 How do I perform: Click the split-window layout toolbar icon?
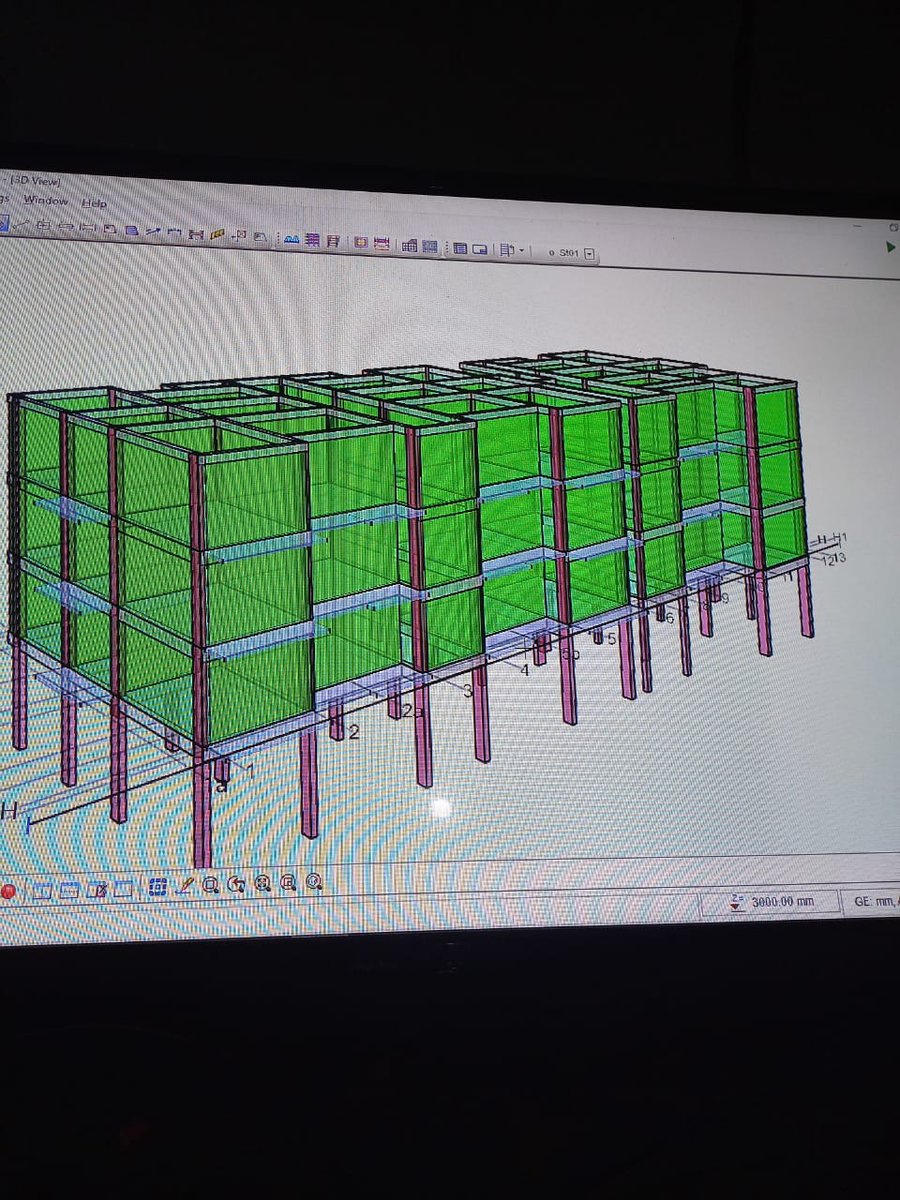pyautogui.click(x=479, y=249)
